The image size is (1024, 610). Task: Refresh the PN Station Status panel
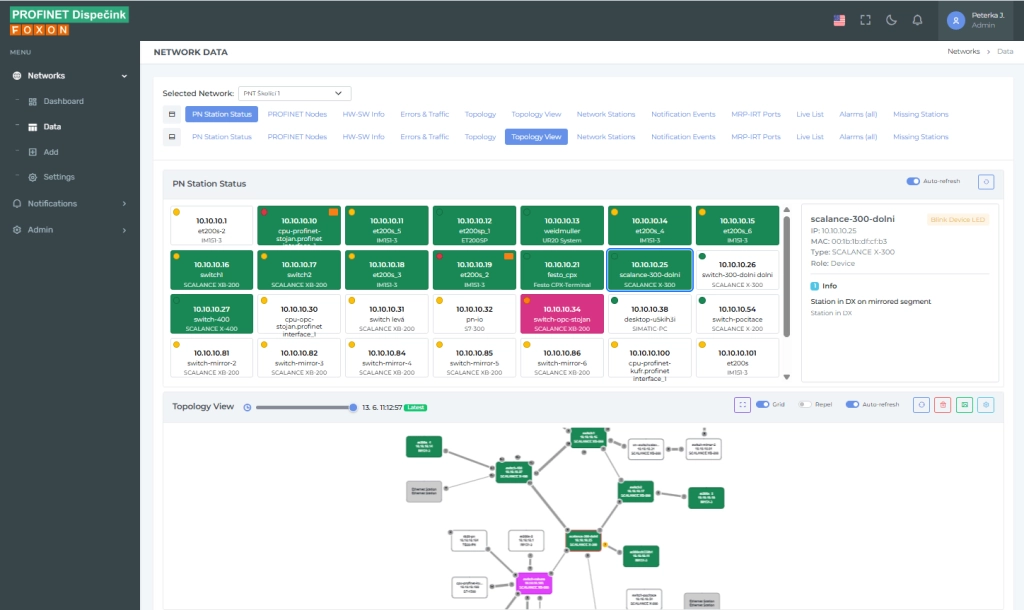pyautogui.click(x=986, y=182)
